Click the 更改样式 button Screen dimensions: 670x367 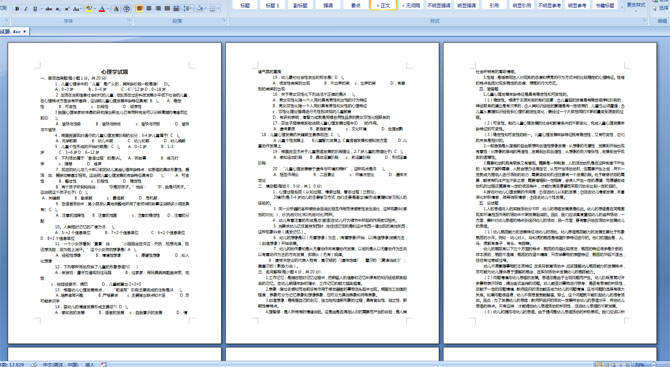[x=636, y=5]
